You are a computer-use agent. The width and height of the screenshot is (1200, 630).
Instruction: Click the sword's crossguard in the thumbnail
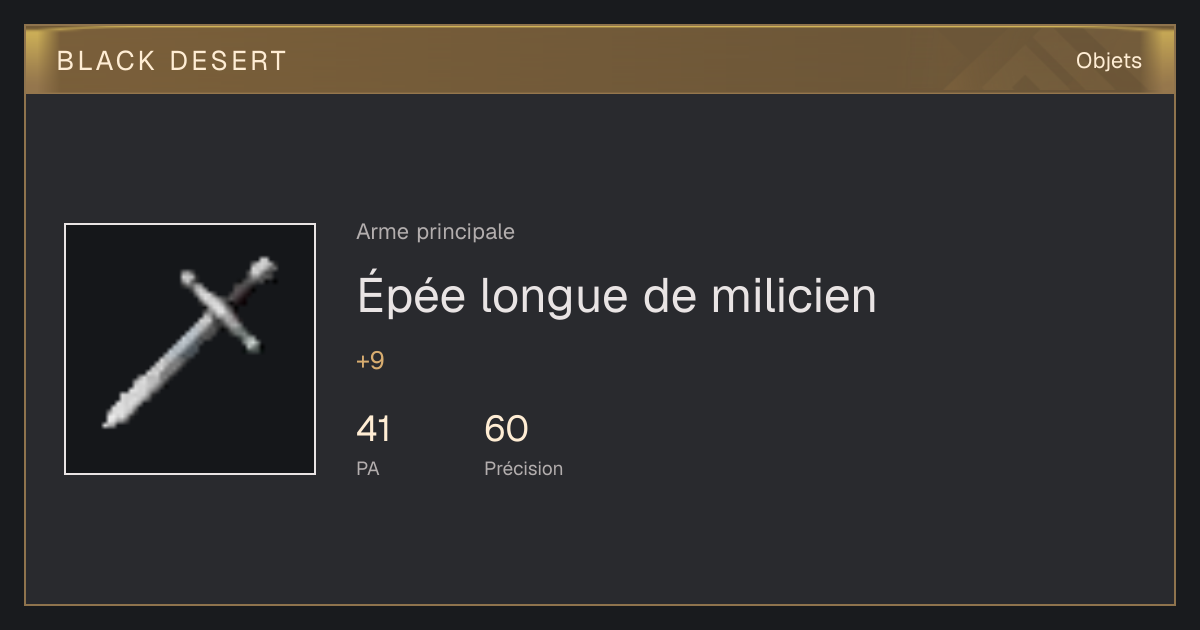pyautogui.click(x=220, y=311)
